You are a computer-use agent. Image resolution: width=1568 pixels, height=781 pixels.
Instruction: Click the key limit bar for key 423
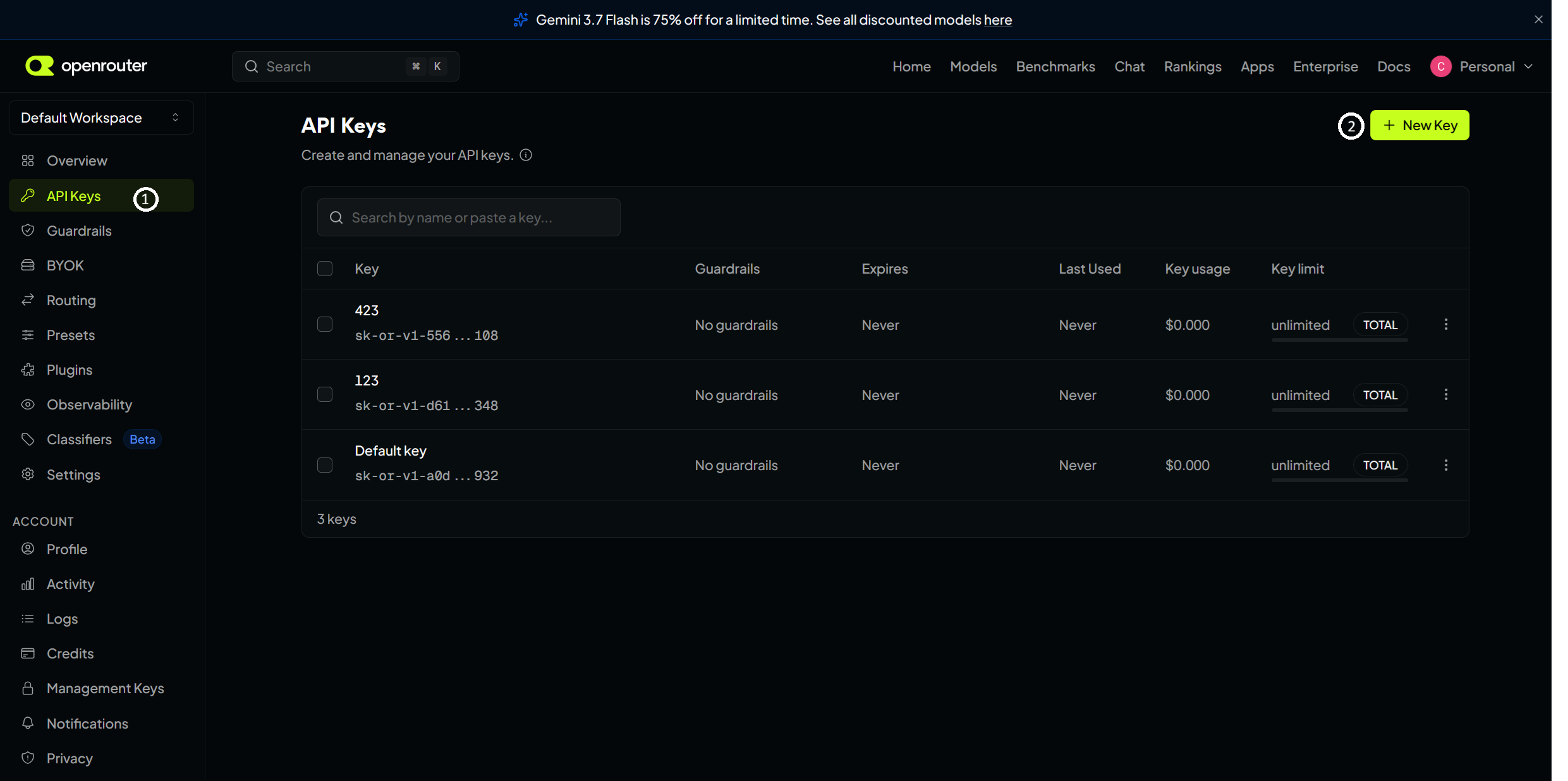[1339, 340]
